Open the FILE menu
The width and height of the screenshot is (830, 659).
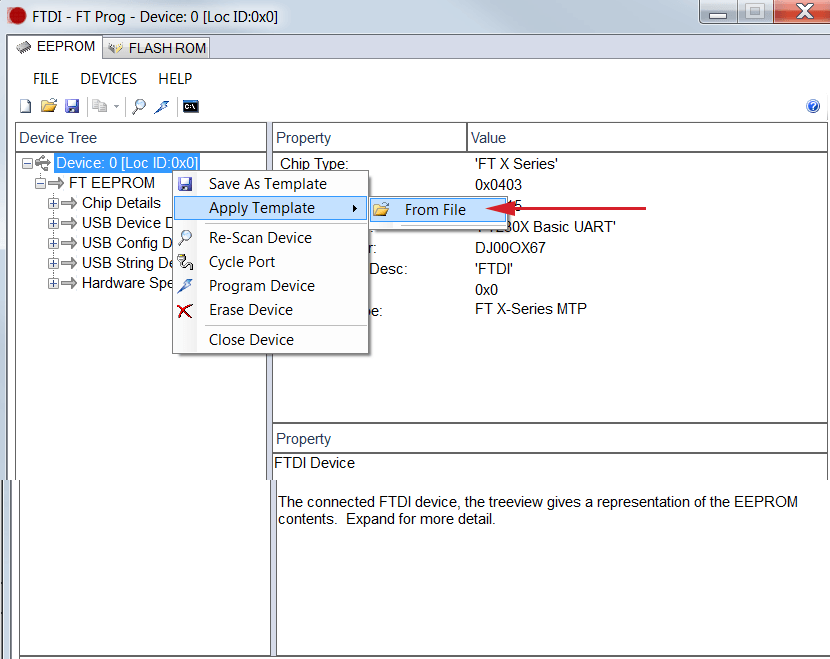pos(46,79)
